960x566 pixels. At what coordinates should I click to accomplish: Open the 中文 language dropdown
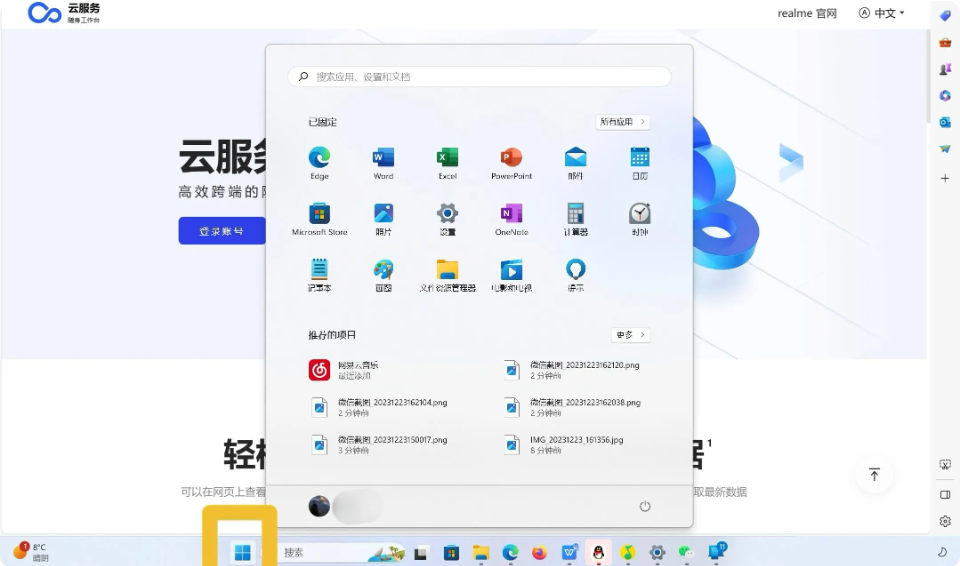(x=882, y=13)
